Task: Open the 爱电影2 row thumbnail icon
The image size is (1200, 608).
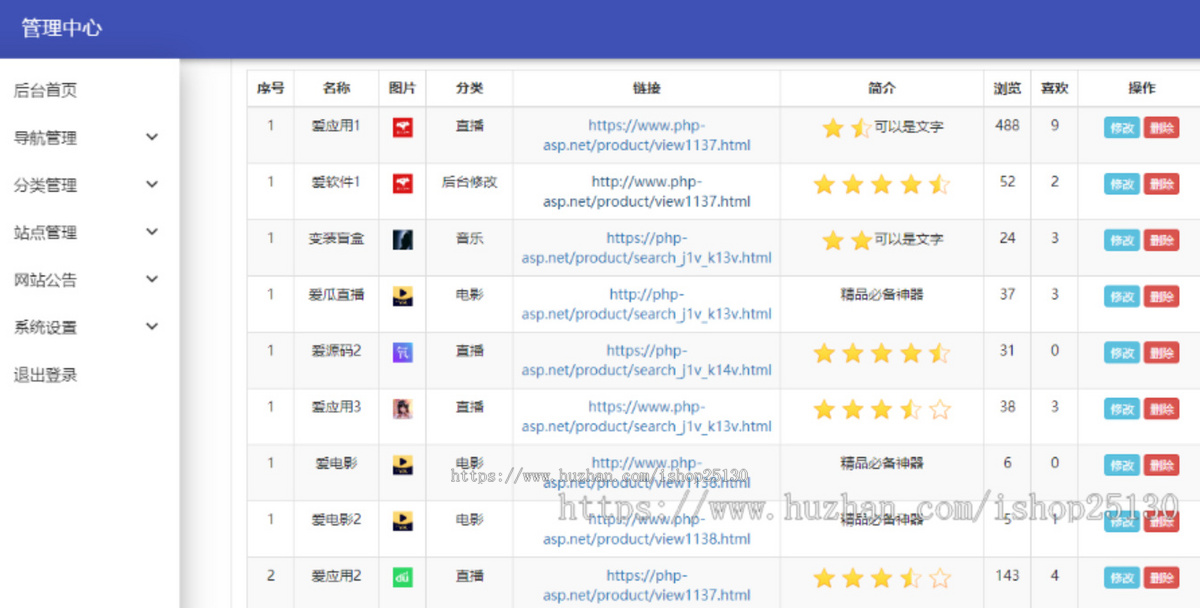Action: tap(403, 521)
